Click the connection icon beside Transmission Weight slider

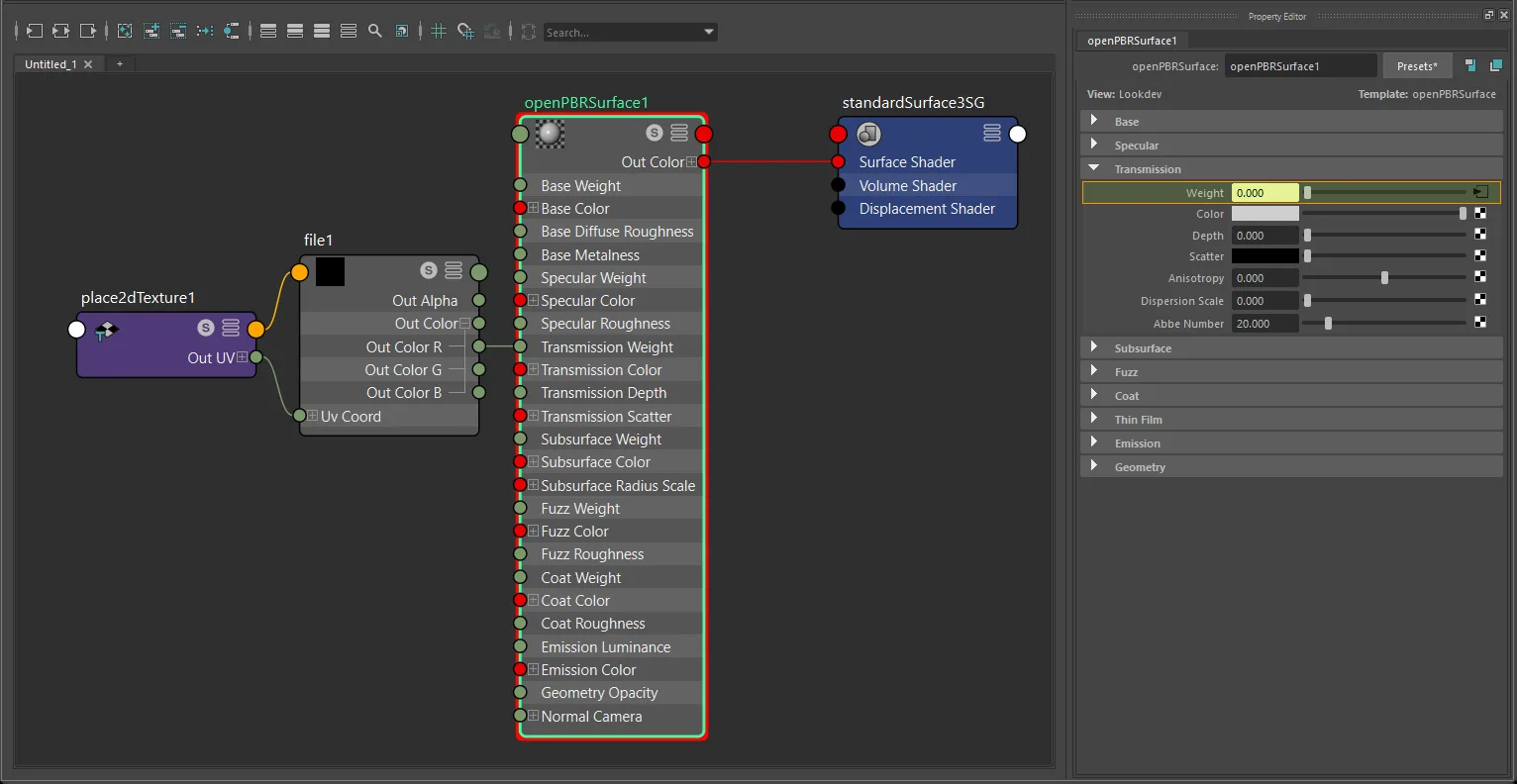tap(1480, 192)
